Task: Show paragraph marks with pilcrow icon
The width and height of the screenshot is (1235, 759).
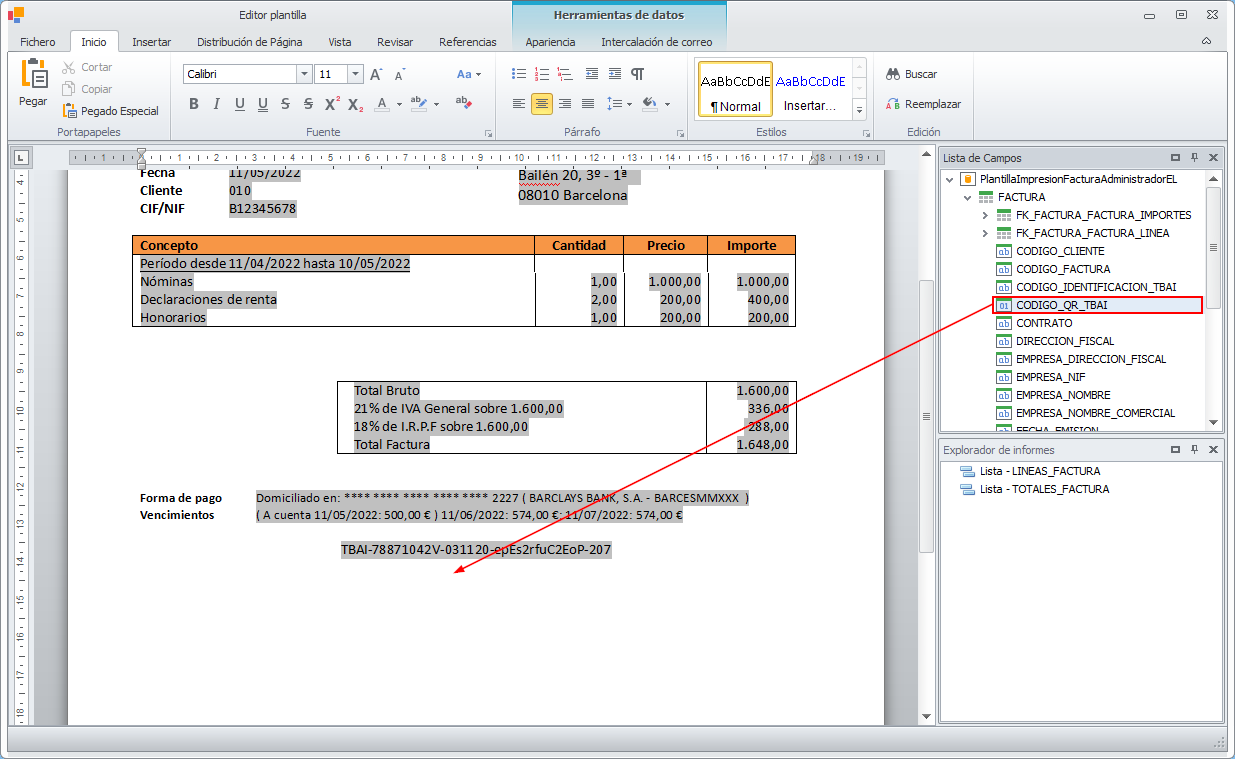Action: (x=638, y=74)
